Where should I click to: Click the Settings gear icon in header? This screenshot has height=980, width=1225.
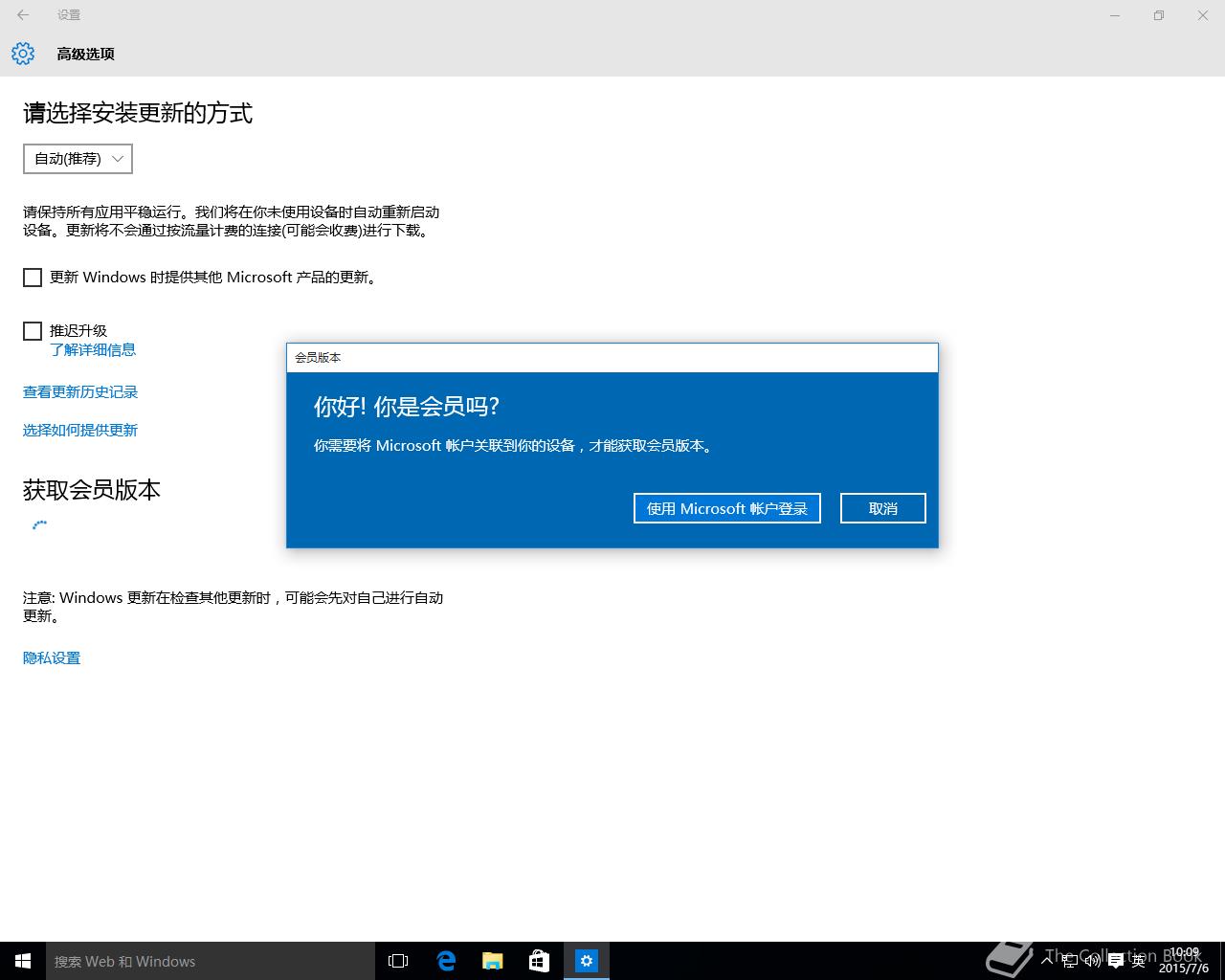(23, 54)
